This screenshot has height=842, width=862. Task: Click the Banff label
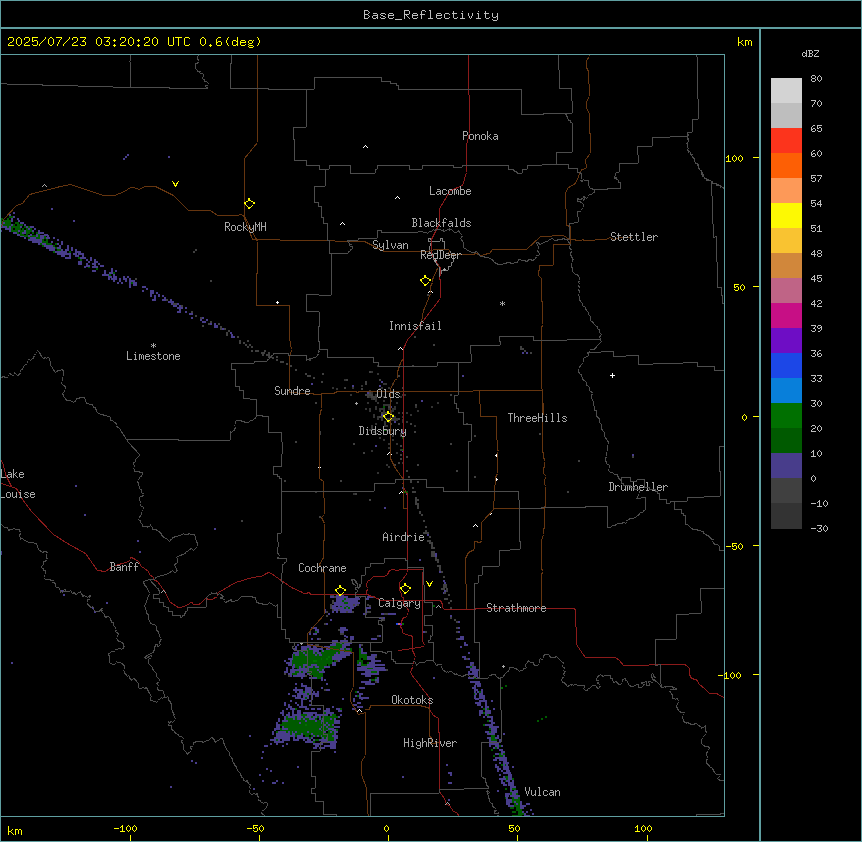point(124,567)
